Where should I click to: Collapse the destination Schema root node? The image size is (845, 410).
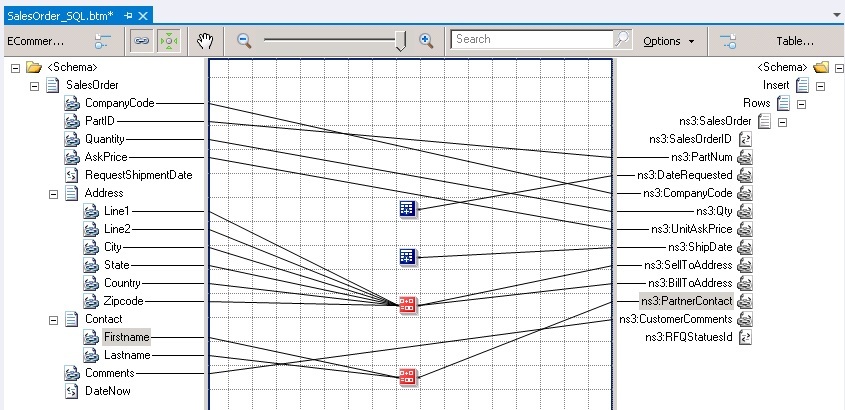[x=839, y=68]
